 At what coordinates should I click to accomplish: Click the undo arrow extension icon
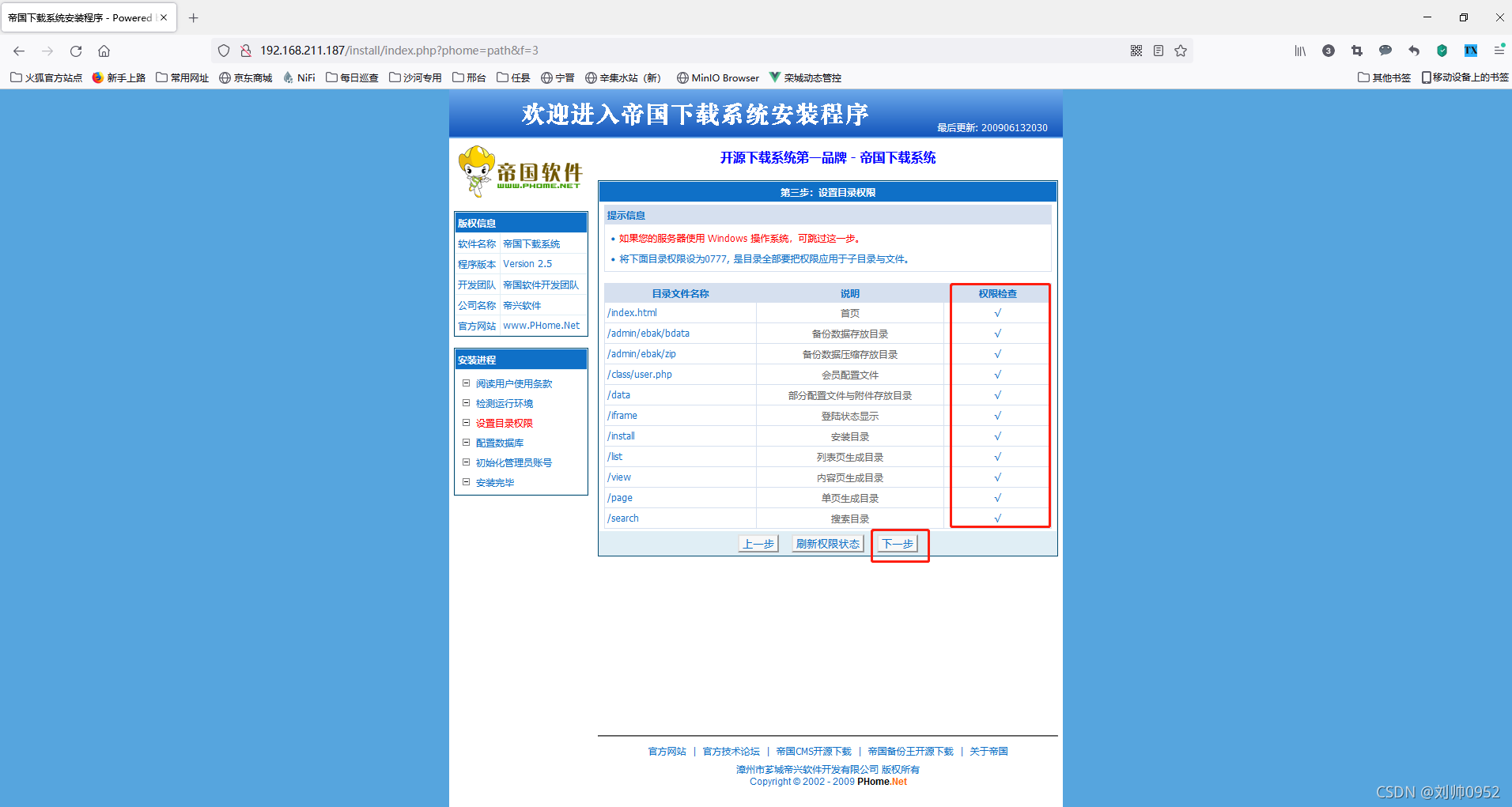coord(1414,51)
